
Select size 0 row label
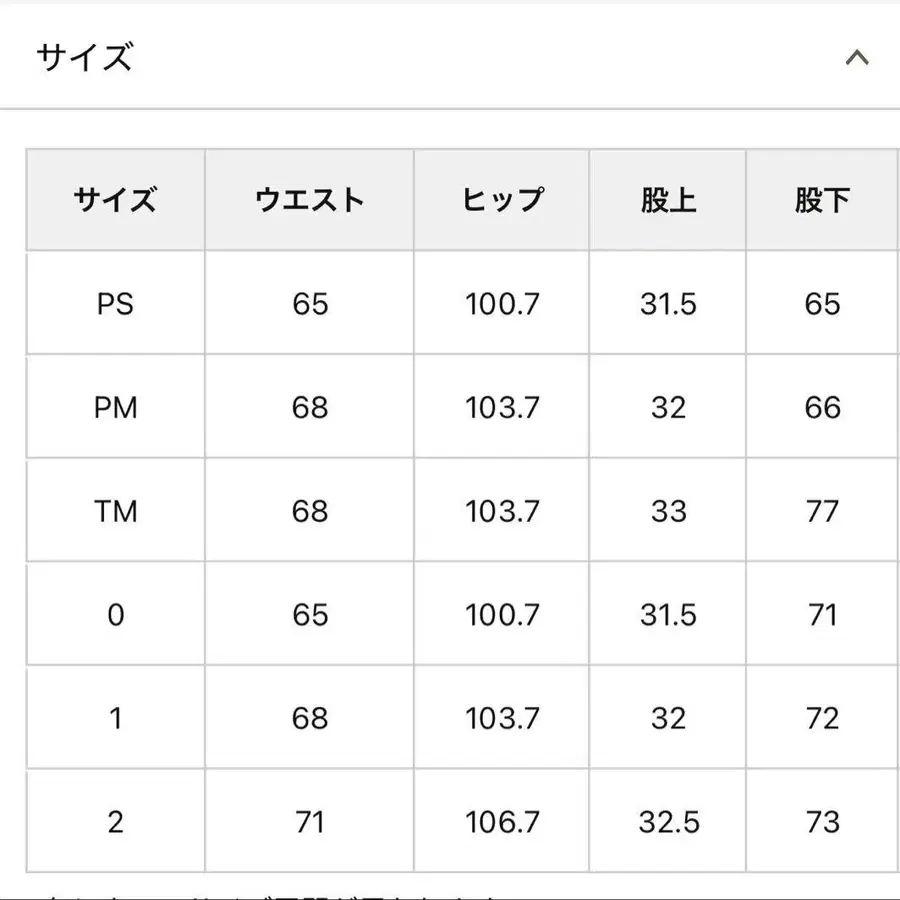click(x=115, y=614)
